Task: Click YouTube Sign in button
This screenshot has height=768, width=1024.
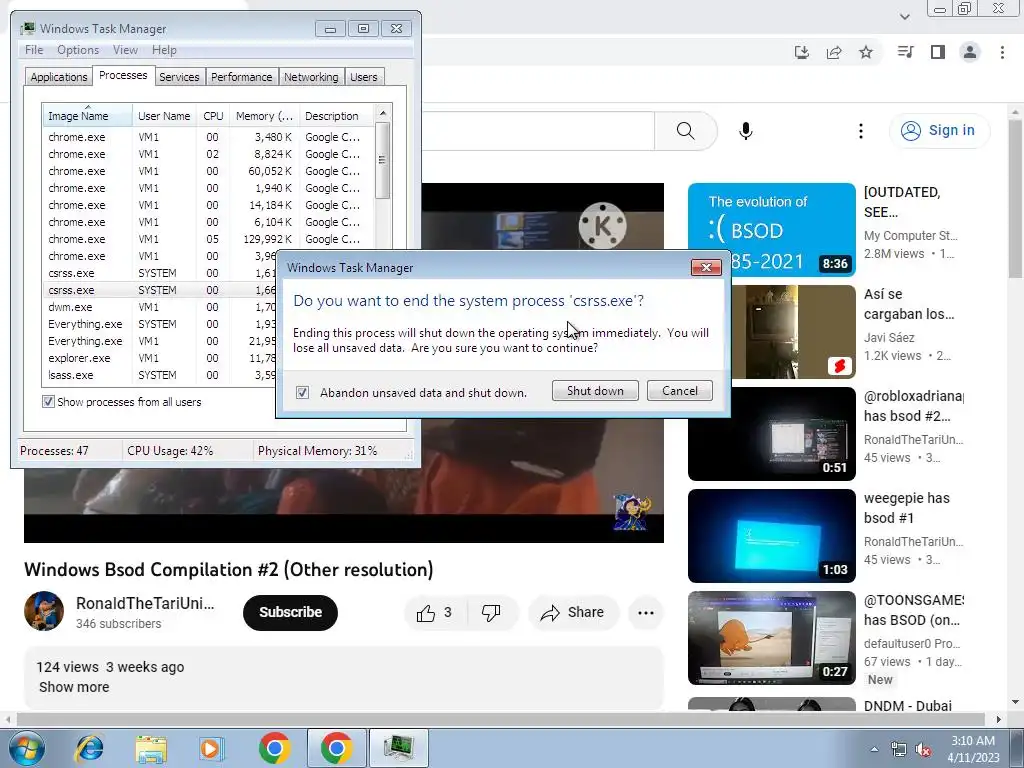Action: tap(940, 131)
